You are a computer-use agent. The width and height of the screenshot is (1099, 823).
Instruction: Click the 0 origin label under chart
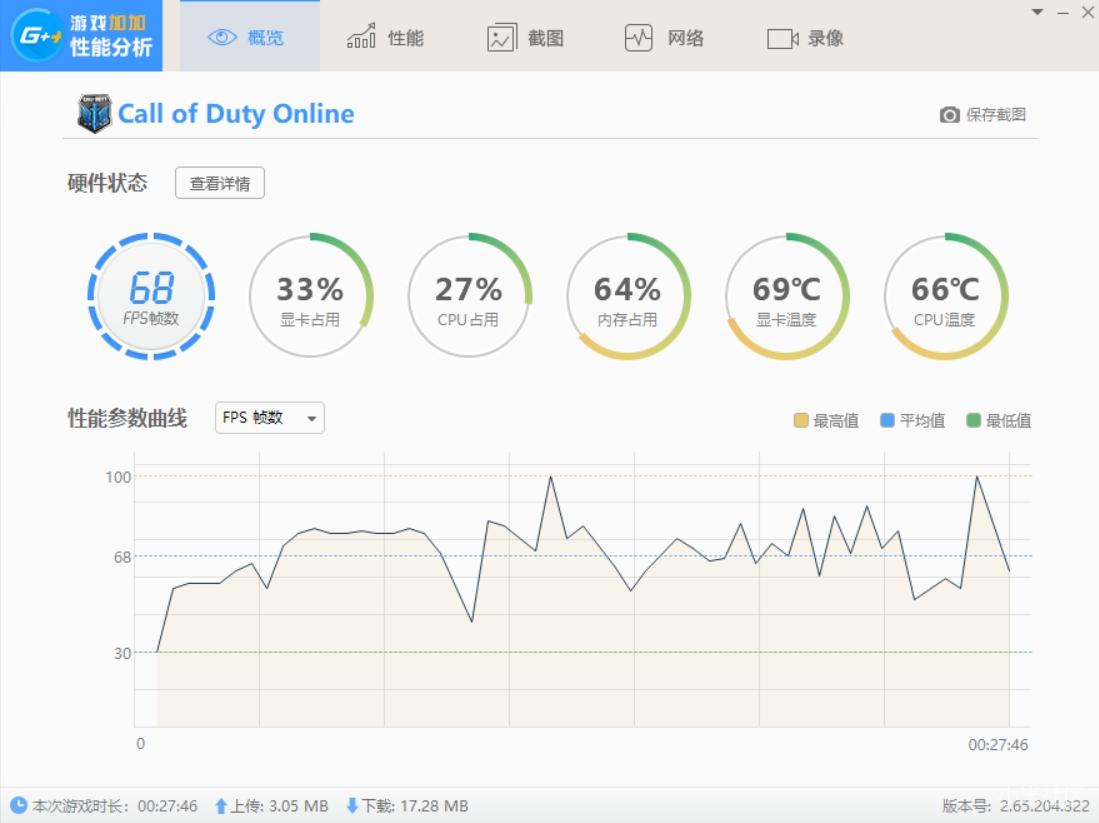pyautogui.click(x=141, y=744)
